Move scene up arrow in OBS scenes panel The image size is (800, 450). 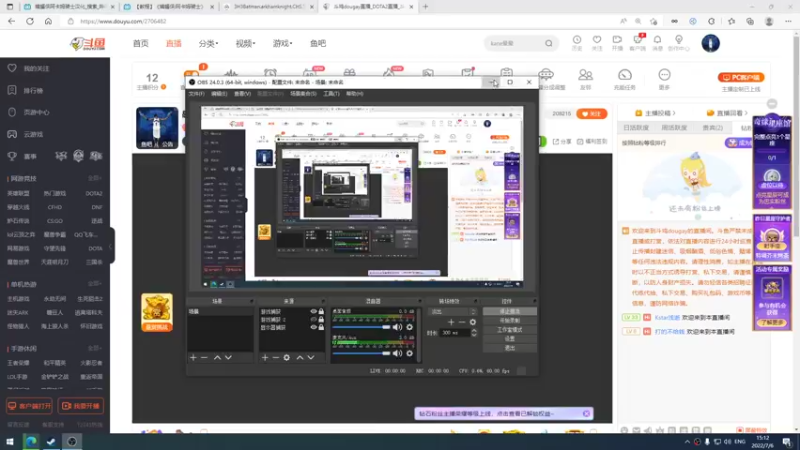(x=217, y=358)
